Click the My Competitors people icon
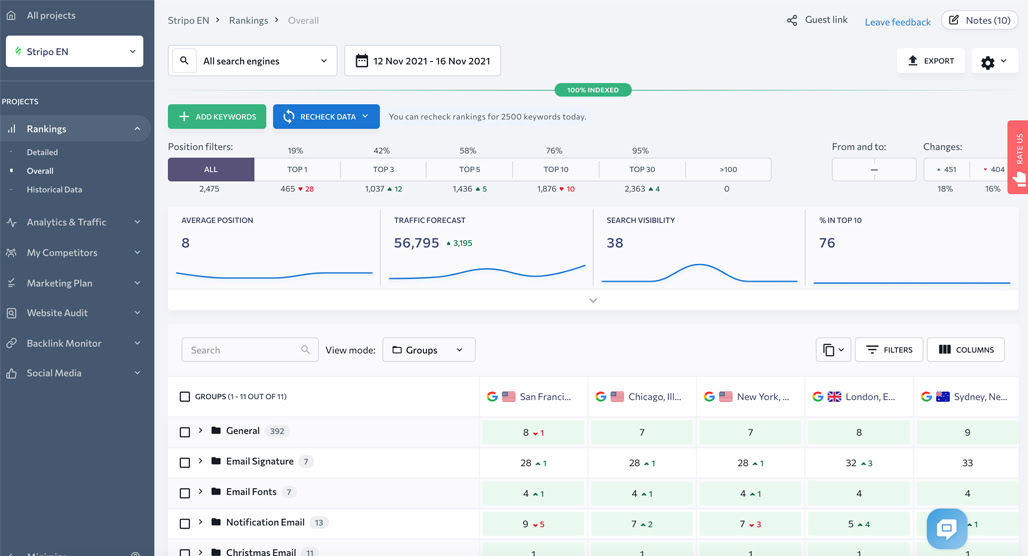The image size is (1028, 556). point(11,252)
